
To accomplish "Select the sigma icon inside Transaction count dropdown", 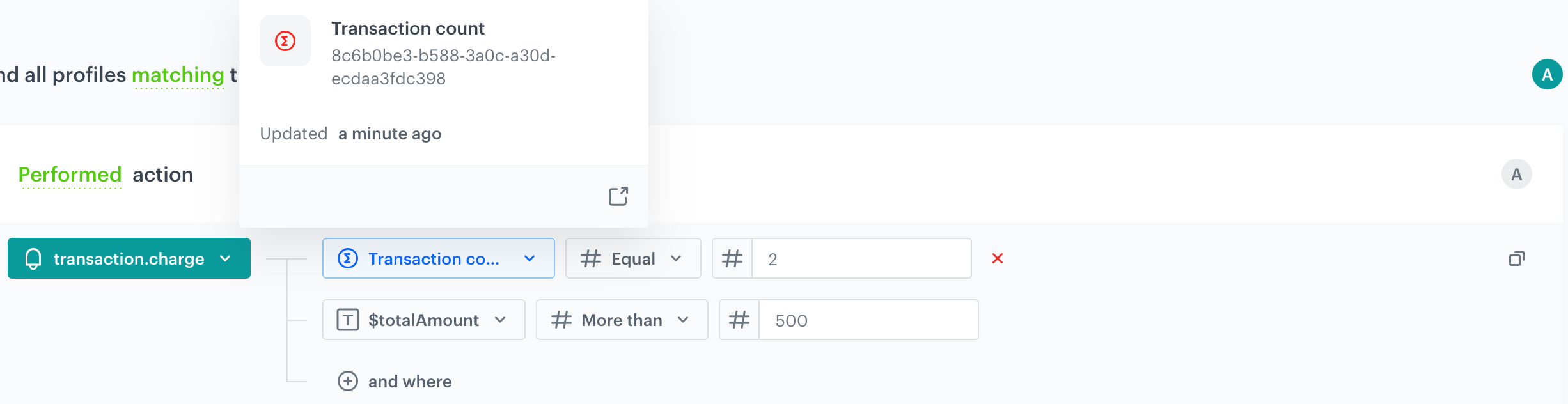I will click(x=347, y=258).
